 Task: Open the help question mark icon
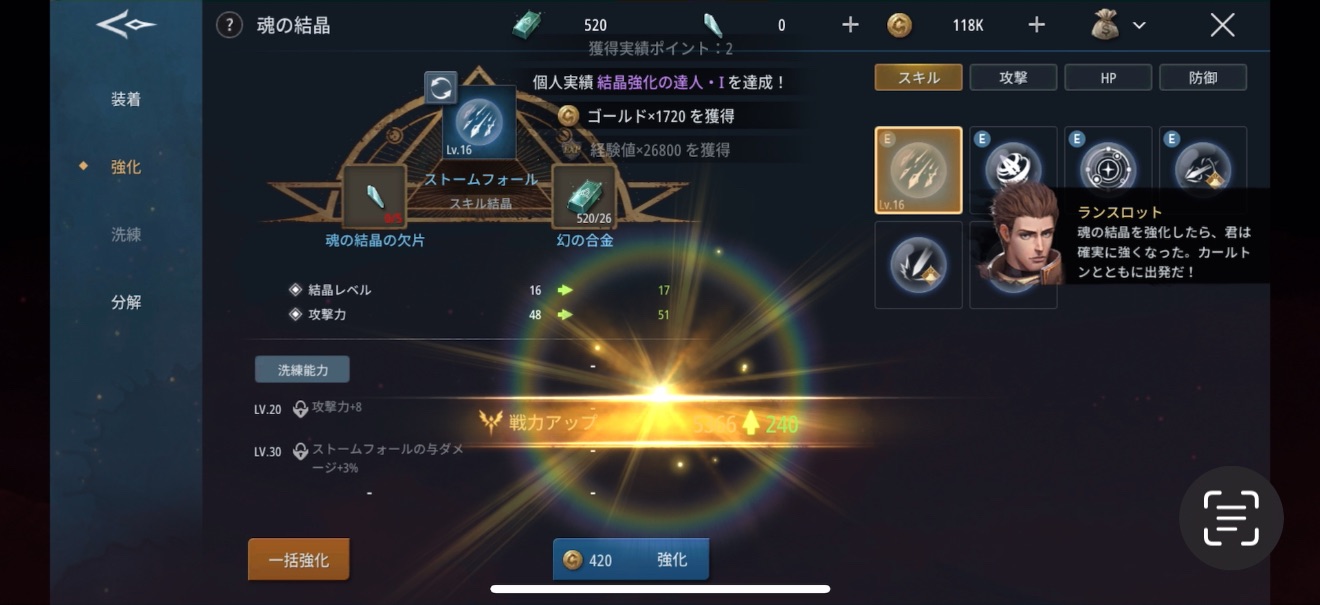coord(229,25)
